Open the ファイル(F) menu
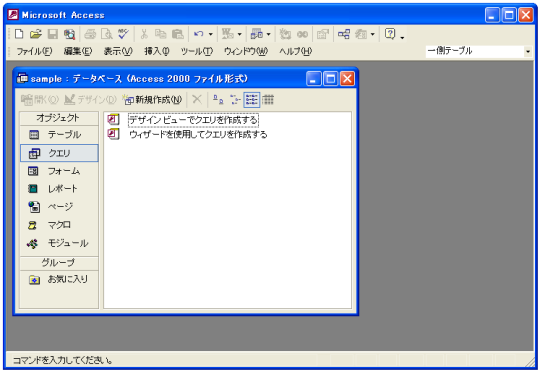The height and width of the screenshot is (372, 540). 34,51
